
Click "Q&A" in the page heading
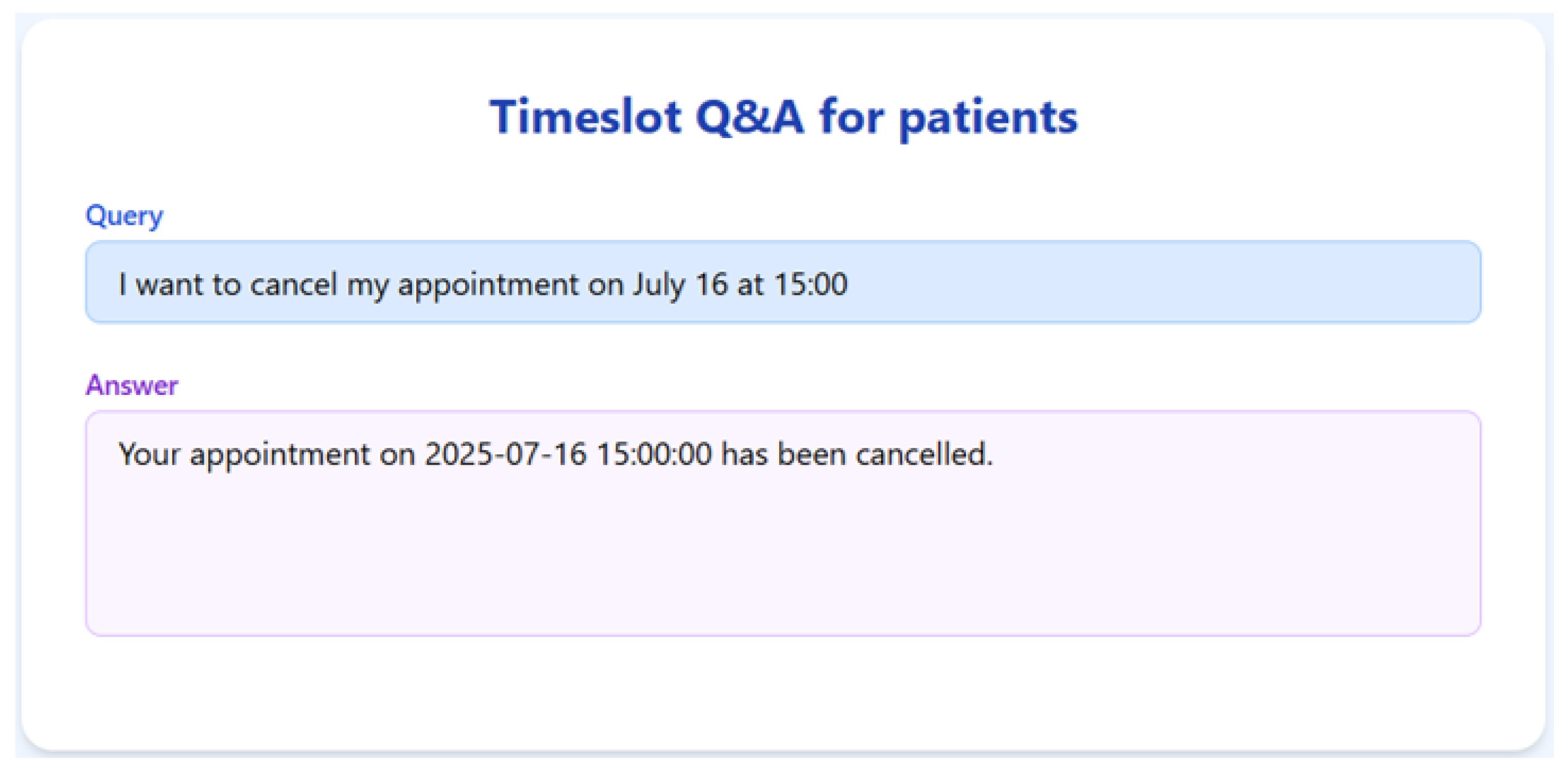point(749,117)
